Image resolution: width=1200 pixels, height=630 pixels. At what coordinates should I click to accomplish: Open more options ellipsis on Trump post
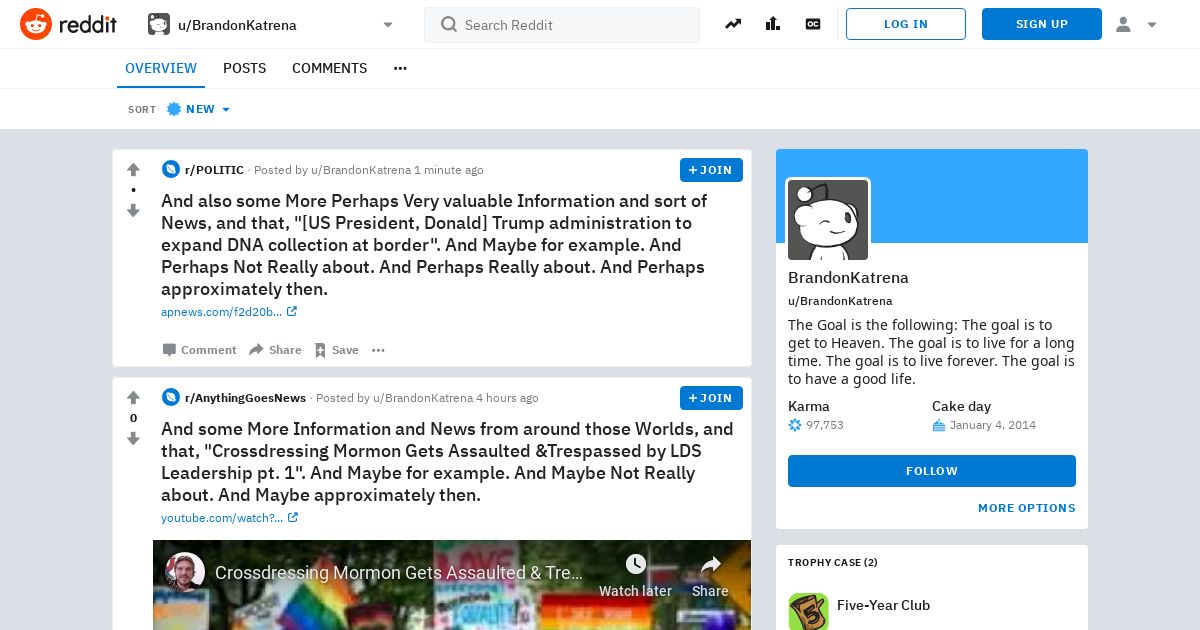(x=378, y=350)
